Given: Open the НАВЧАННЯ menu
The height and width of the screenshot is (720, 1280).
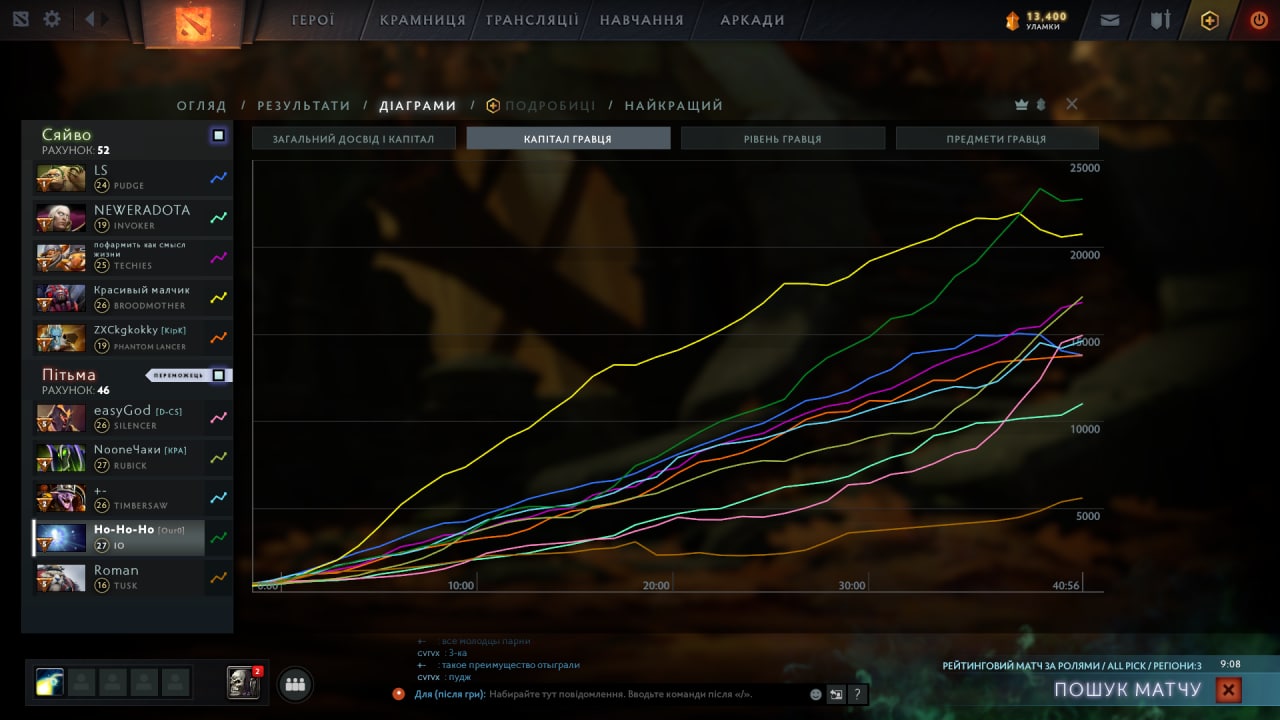Looking at the screenshot, I should pos(642,20).
